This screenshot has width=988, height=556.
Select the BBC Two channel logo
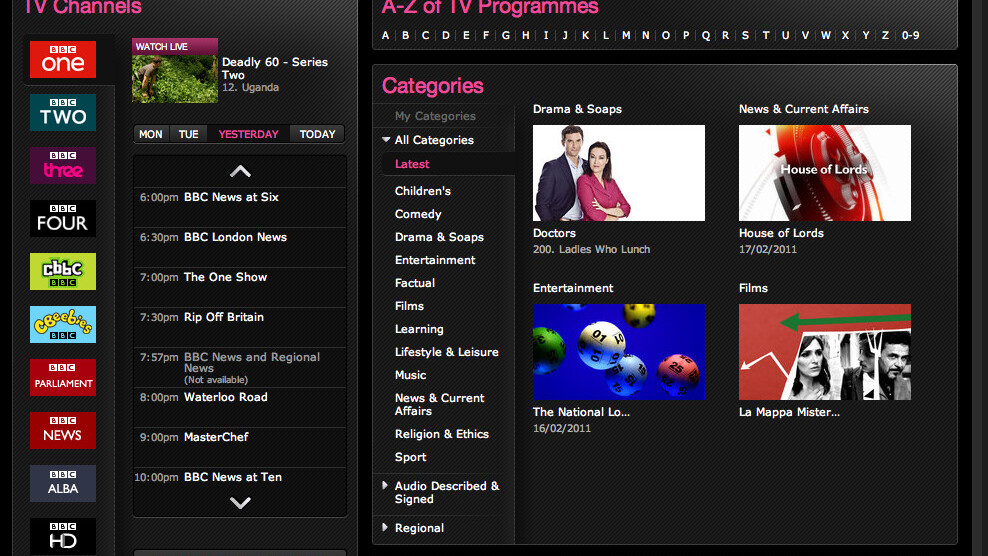[63, 112]
